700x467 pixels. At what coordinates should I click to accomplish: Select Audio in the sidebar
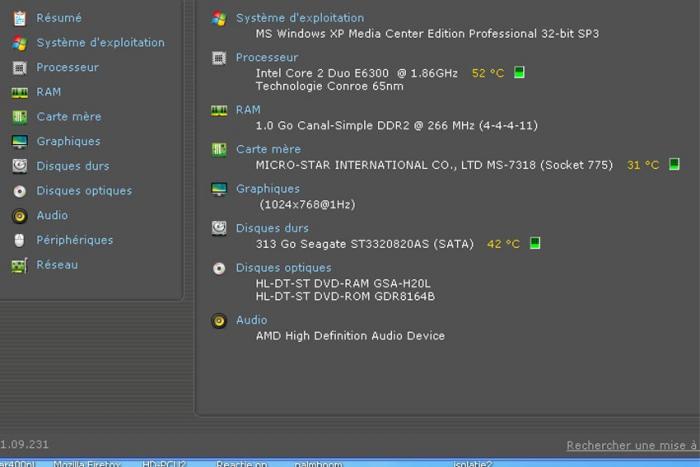click(x=52, y=215)
